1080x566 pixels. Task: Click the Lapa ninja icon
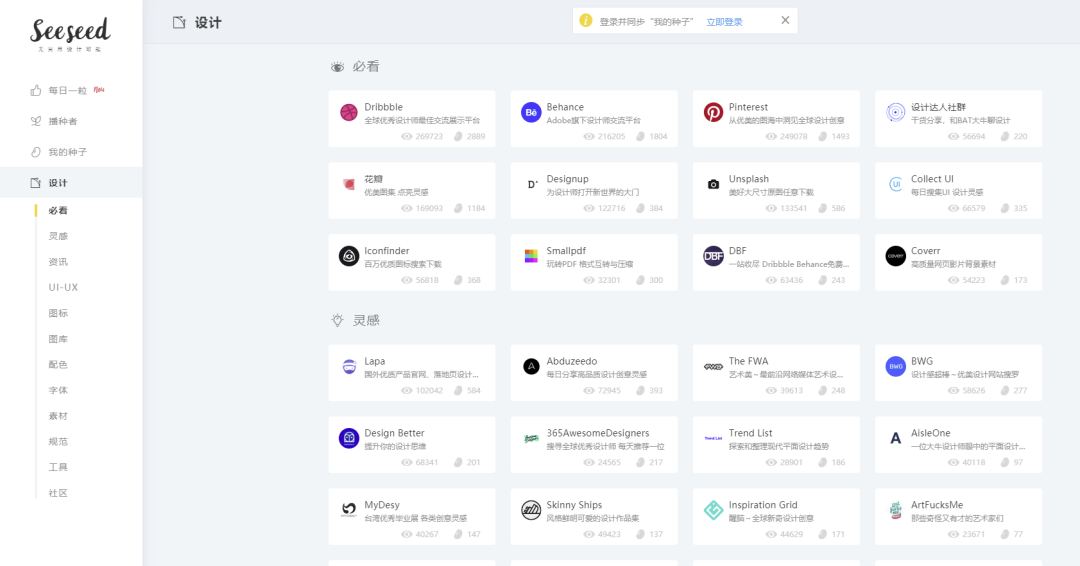tap(349, 366)
